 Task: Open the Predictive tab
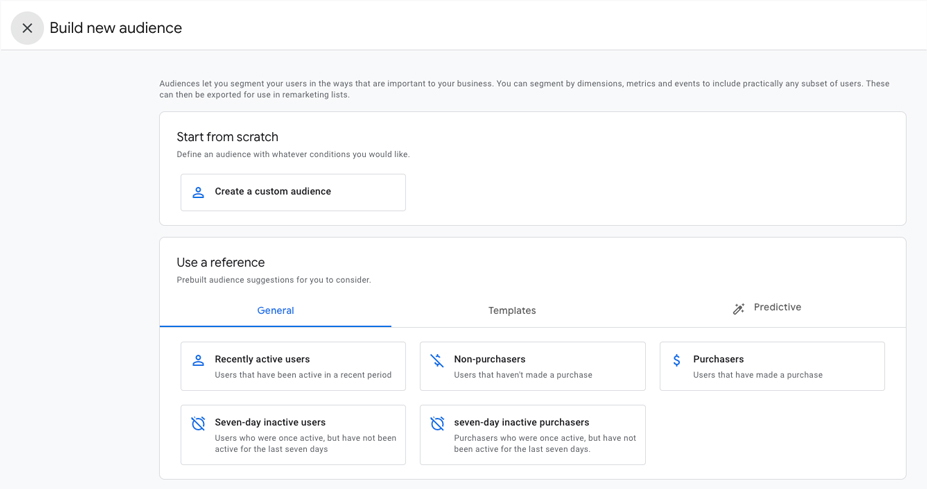[767, 308]
